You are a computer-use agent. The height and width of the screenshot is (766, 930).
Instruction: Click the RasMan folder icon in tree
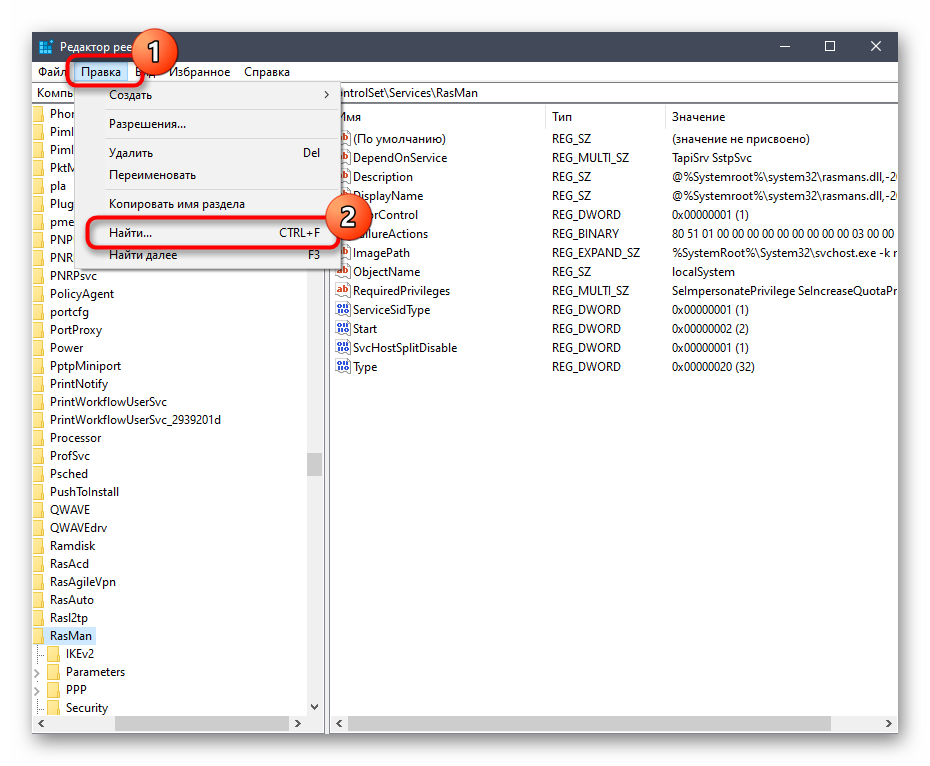point(39,636)
